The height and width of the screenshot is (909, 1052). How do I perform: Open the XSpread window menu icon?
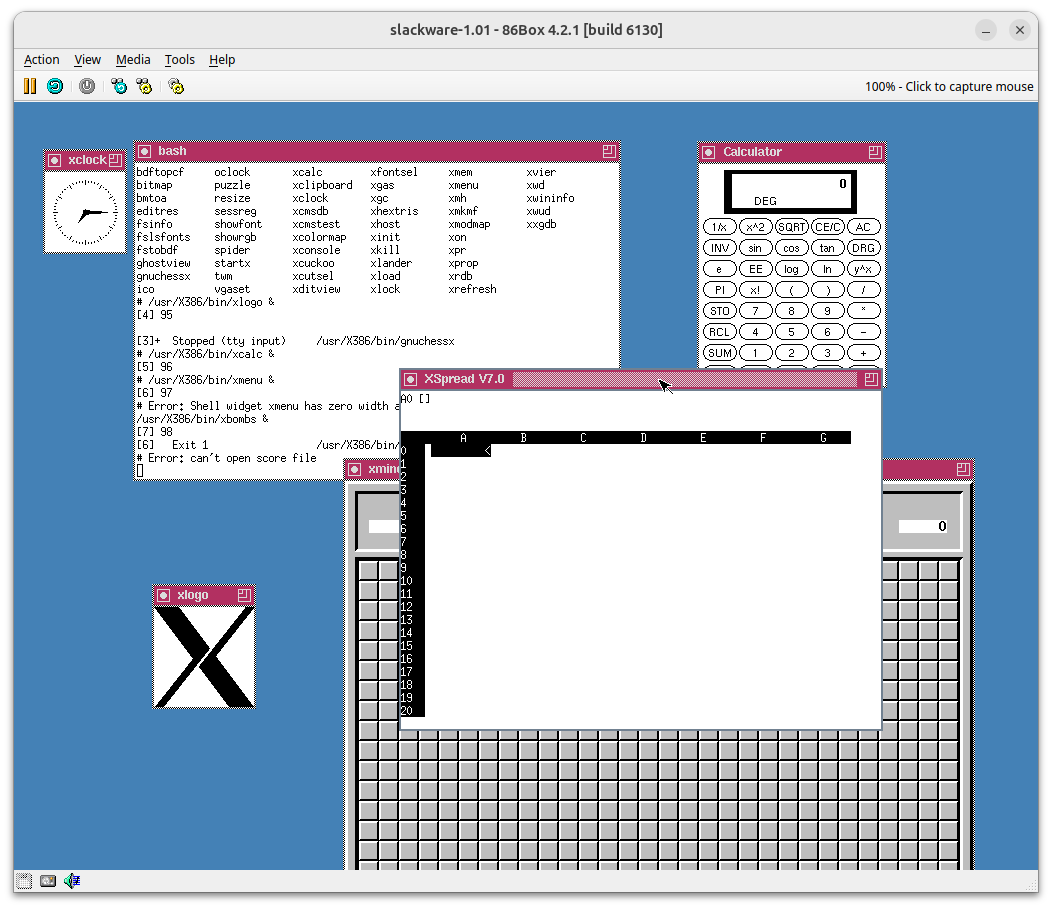coord(411,379)
